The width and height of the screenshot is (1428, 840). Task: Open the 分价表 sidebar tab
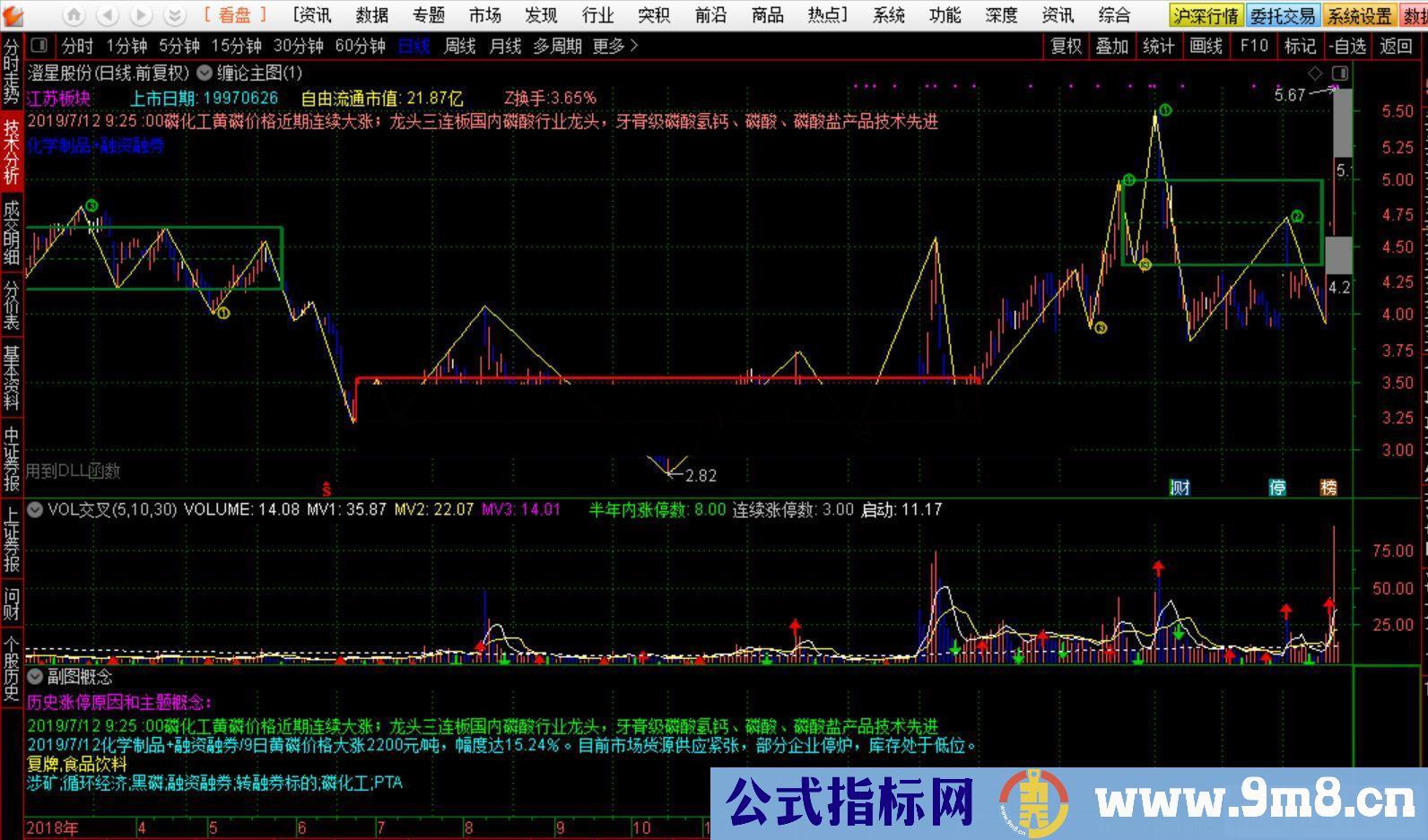tap(12, 305)
